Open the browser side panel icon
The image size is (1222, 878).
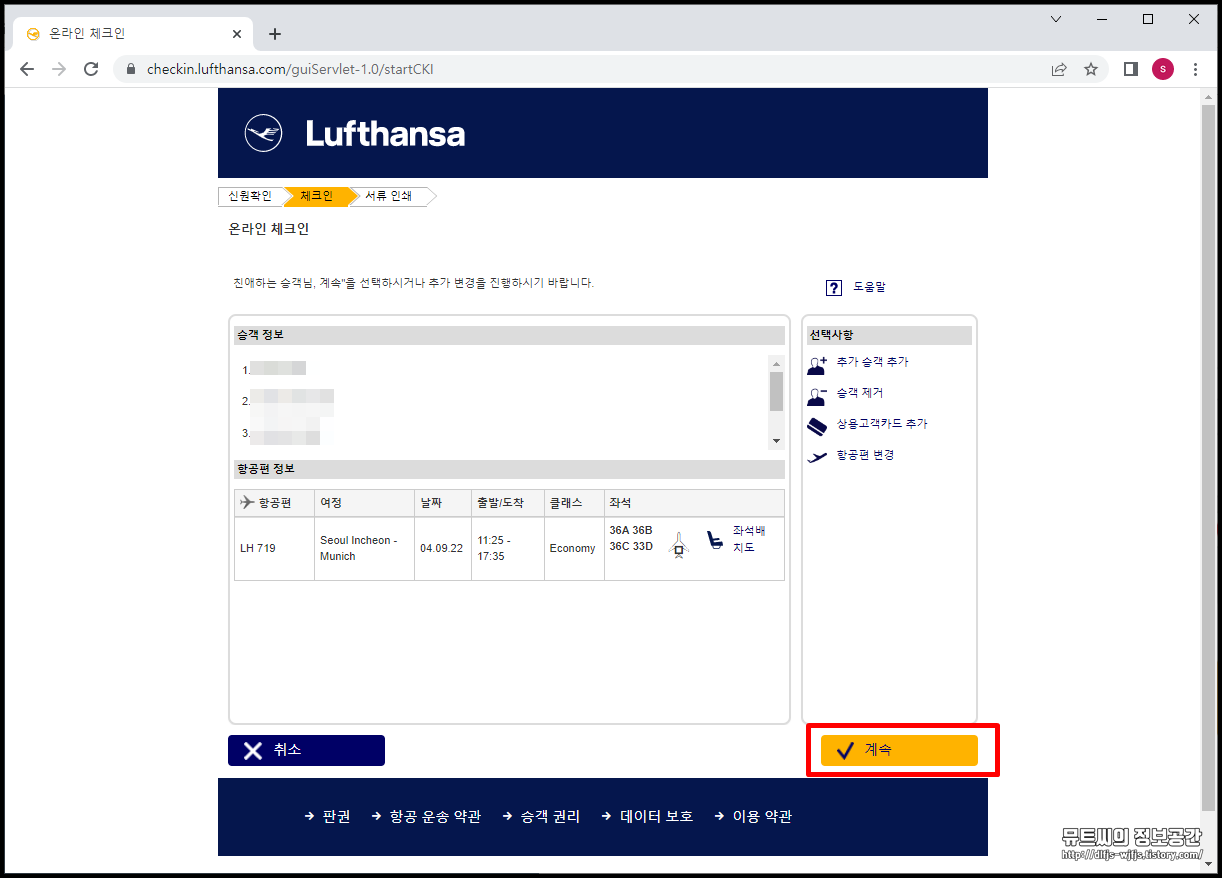tap(1131, 69)
